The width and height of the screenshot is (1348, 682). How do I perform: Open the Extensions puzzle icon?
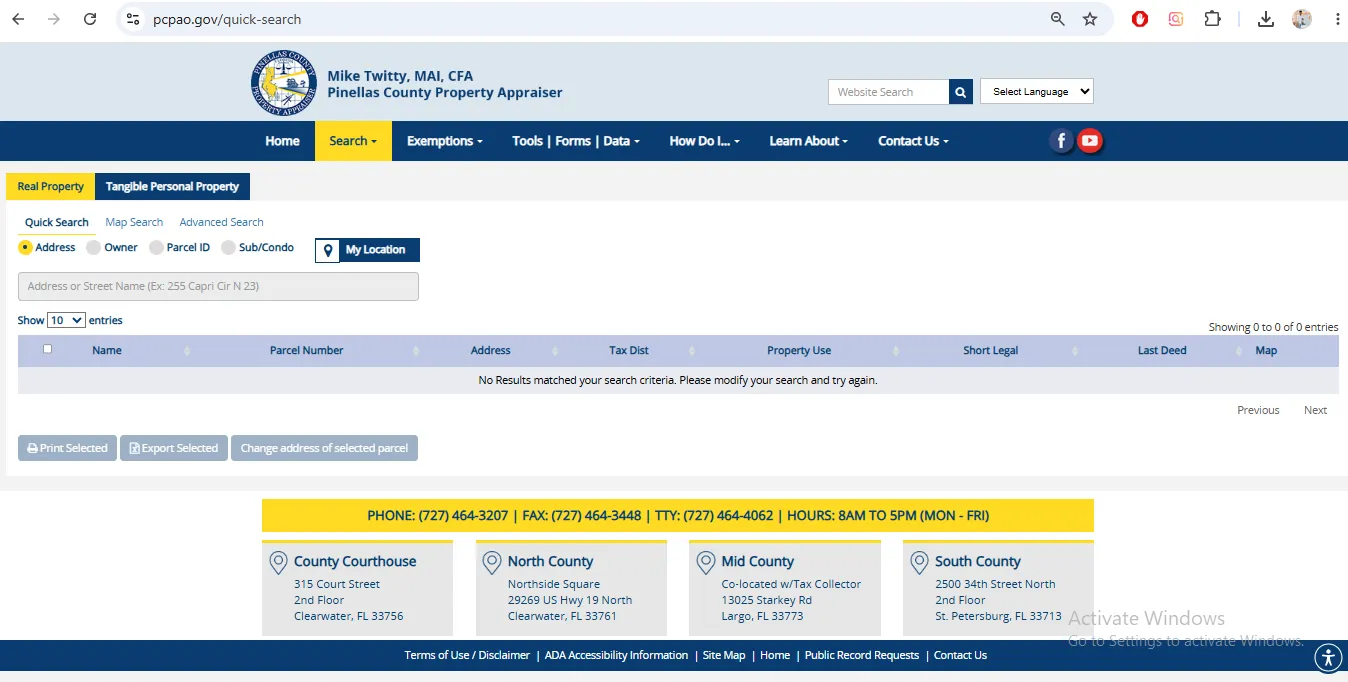[x=1212, y=19]
